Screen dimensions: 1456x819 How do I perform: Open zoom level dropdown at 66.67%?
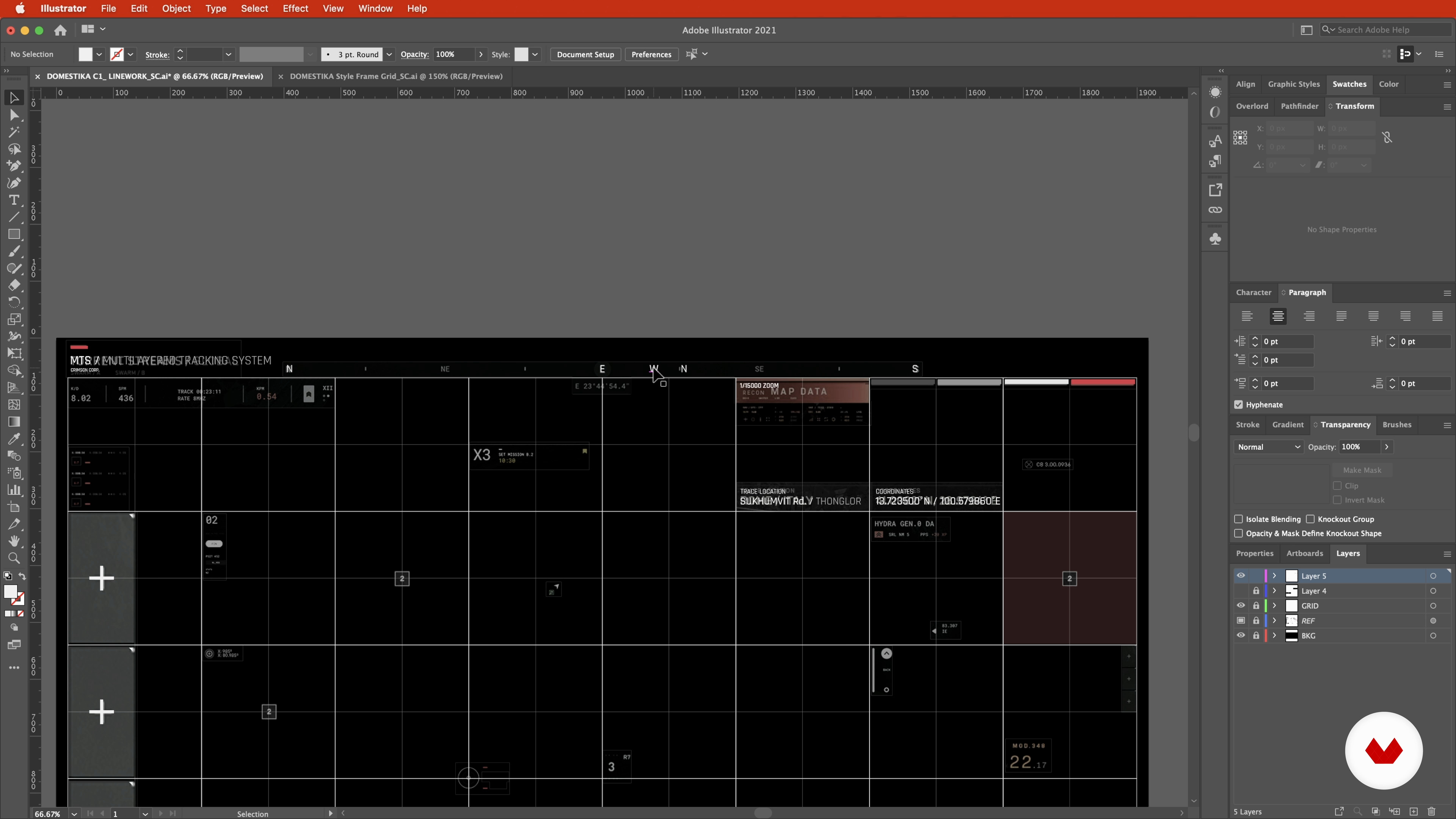(x=74, y=814)
